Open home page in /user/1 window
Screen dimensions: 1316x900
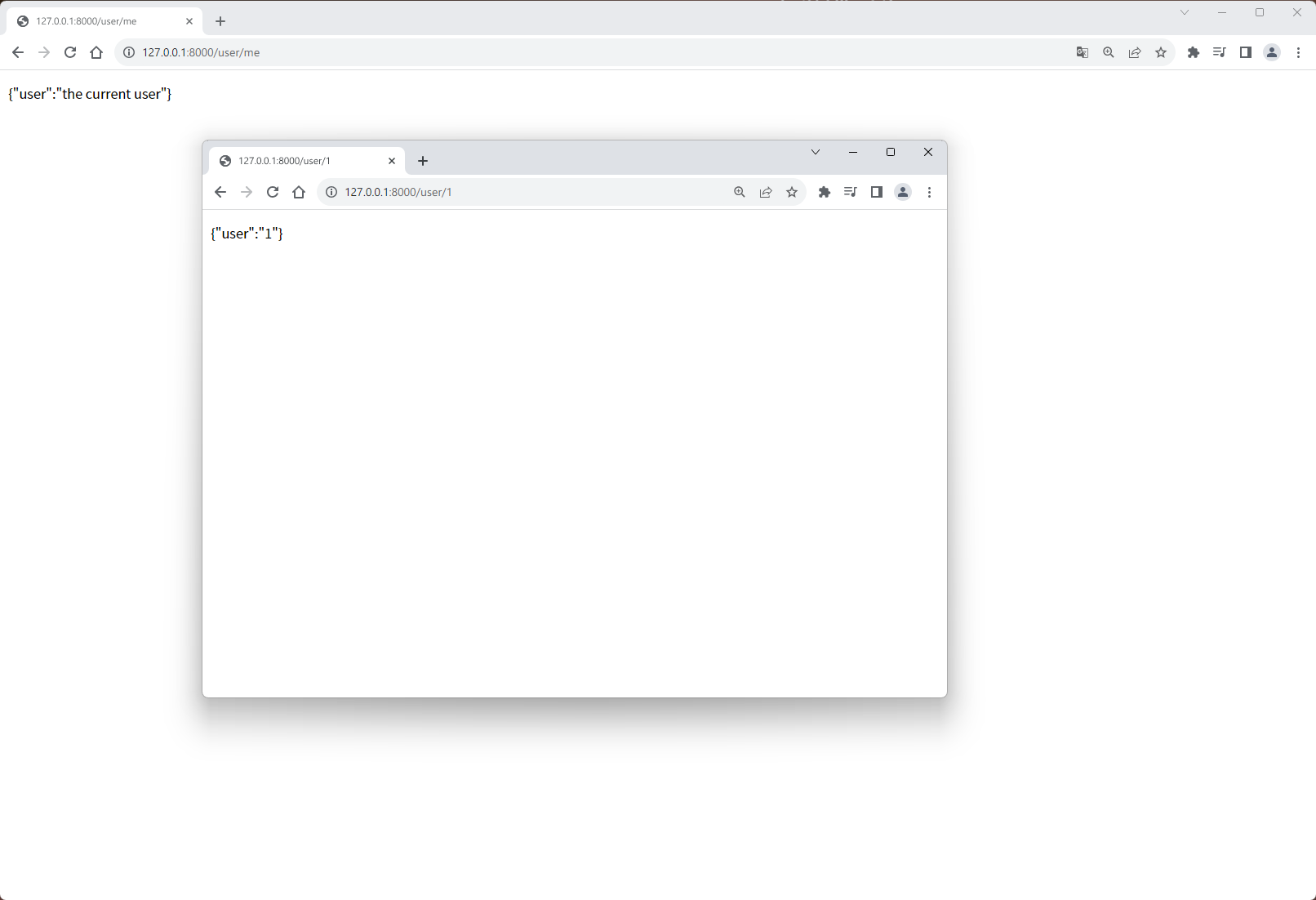coord(299,192)
